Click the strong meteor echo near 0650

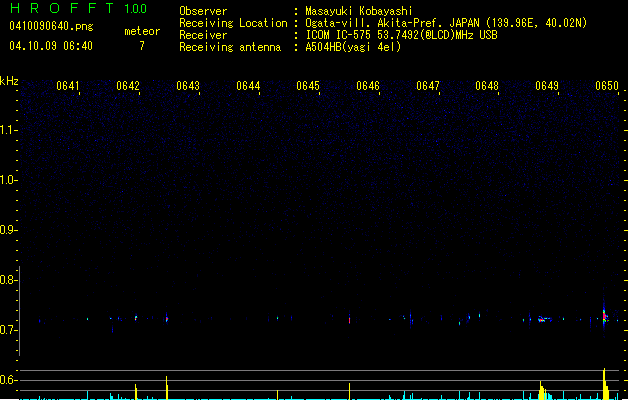click(605, 315)
